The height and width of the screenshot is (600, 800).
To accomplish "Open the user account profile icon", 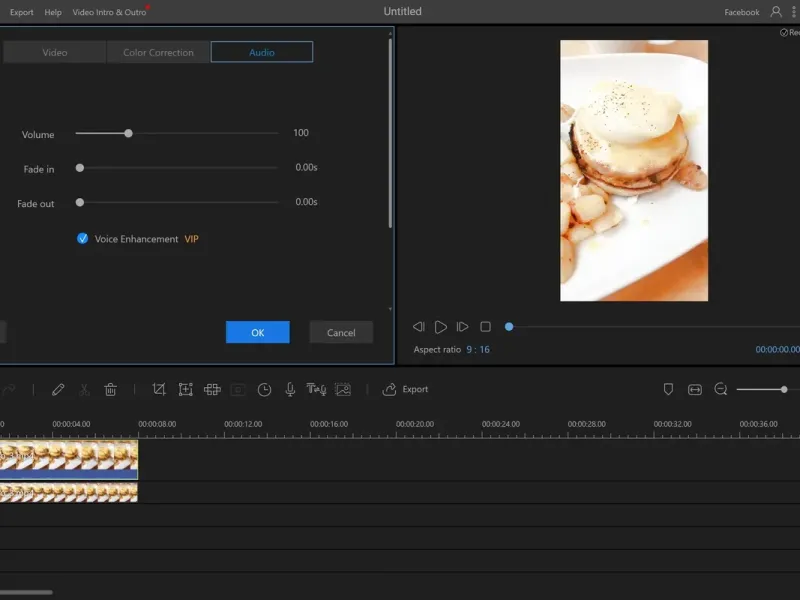I will point(777,12).
